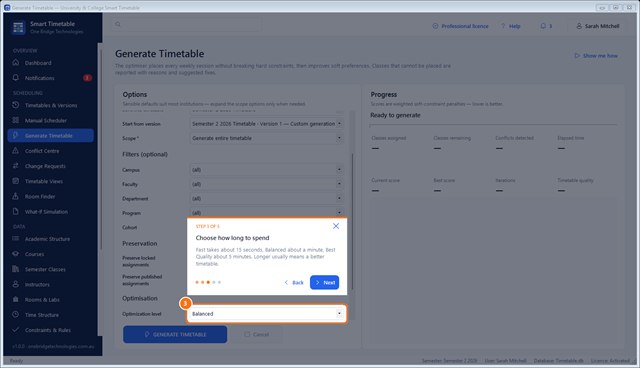Click the Smart Timetable app logo
Viewport: 640px width, 368px height.
click(18, 27)
